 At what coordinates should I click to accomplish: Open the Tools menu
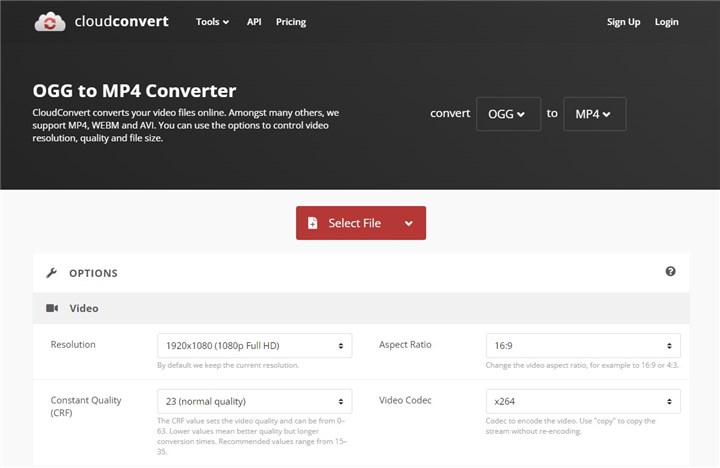[x=212, y=22]
